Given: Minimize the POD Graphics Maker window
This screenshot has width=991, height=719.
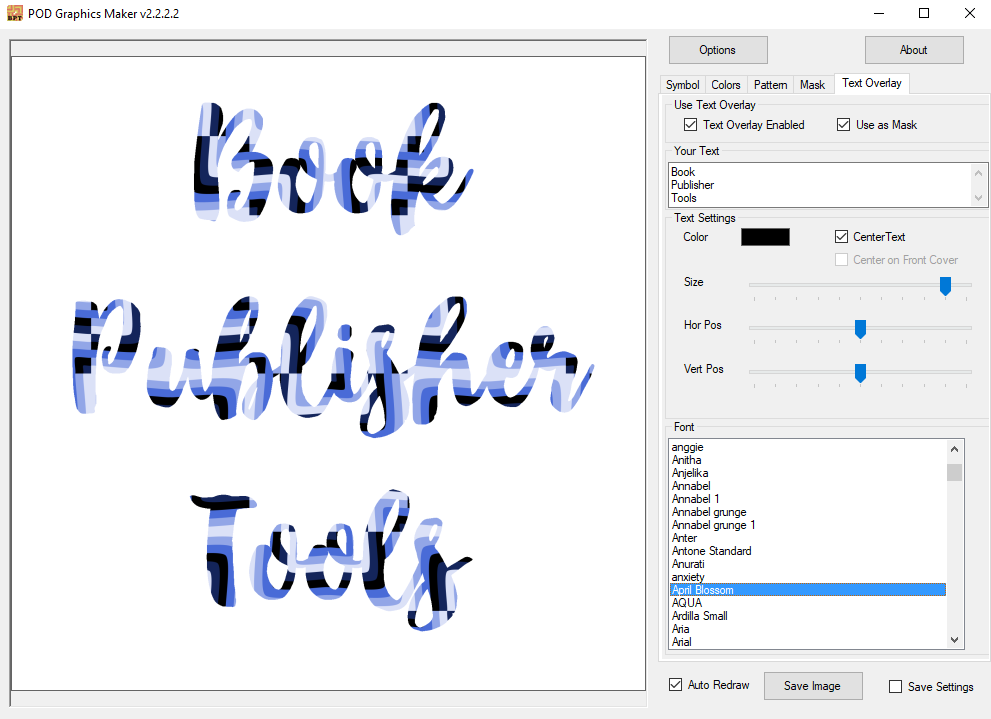Looking at the screenshot, I should (879, 13).
